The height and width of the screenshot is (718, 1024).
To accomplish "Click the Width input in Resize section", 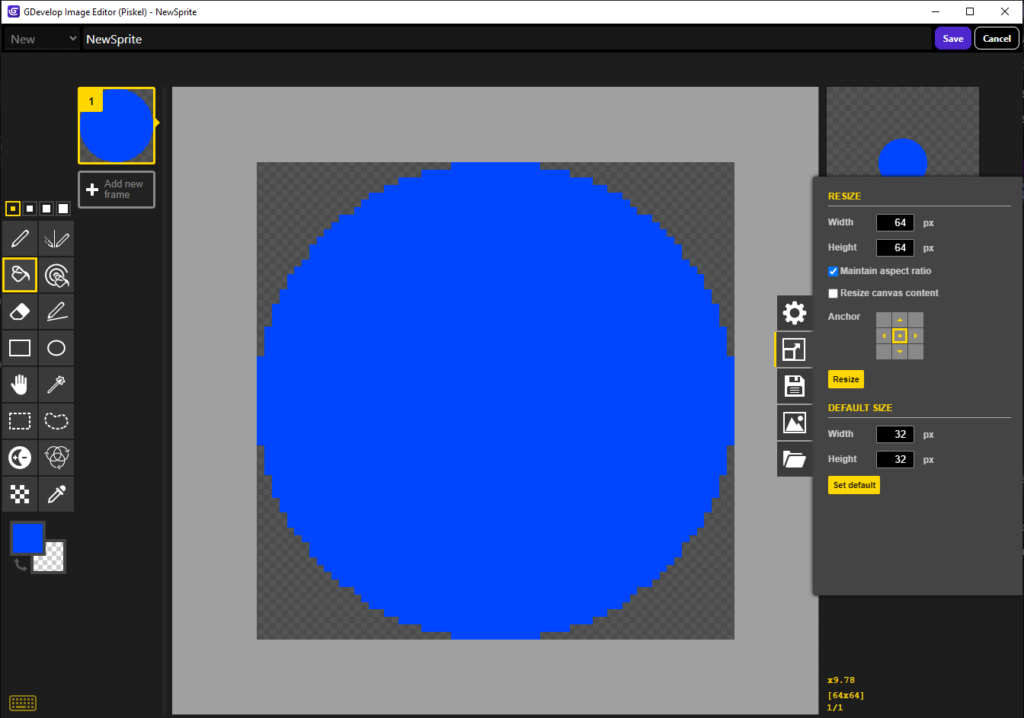I will pyautogui.click(x=895, y=222).
